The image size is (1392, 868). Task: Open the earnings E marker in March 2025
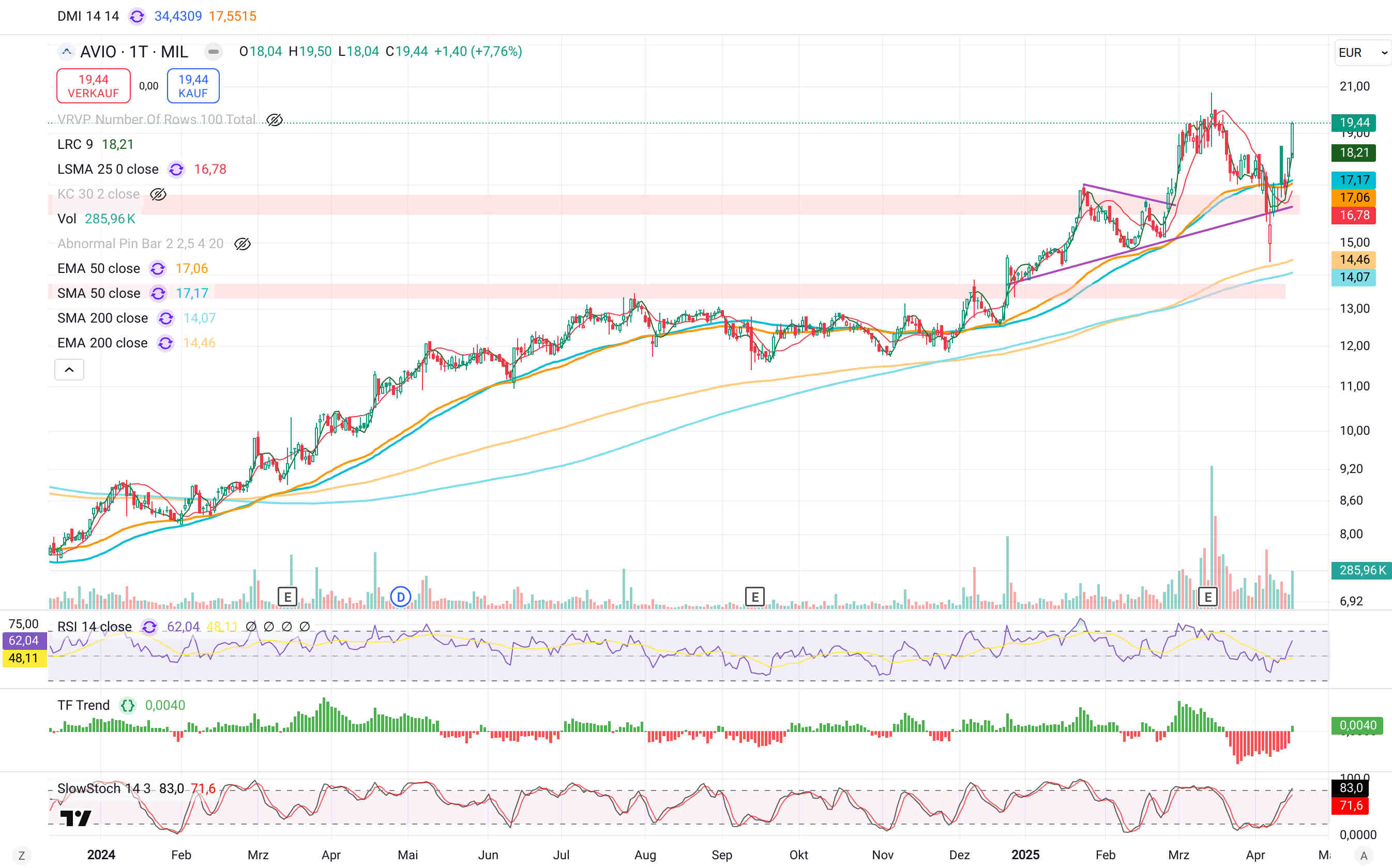click(x=1208, y=597)
